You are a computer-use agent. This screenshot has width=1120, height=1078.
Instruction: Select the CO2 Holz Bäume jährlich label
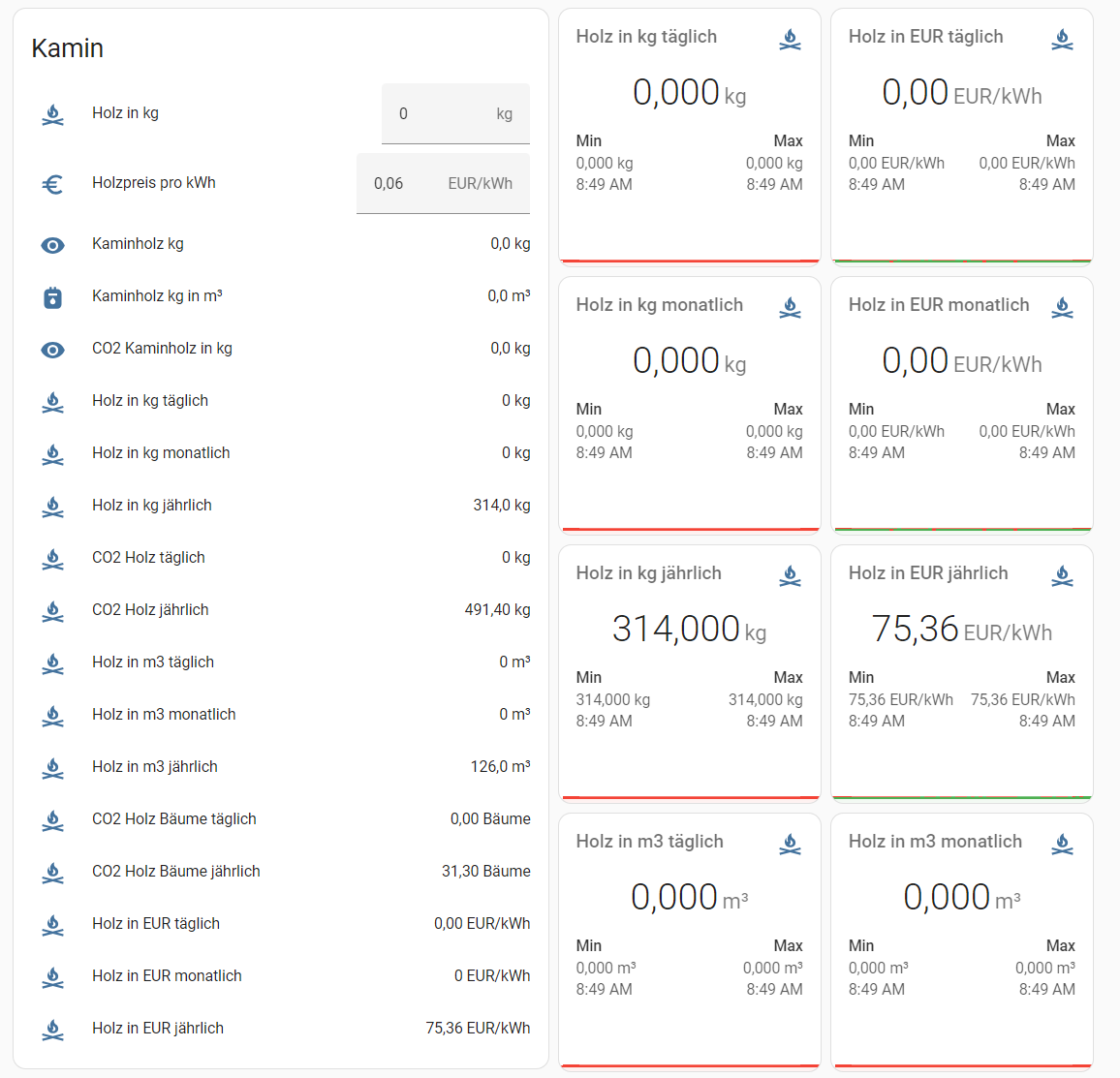[175, 871]
